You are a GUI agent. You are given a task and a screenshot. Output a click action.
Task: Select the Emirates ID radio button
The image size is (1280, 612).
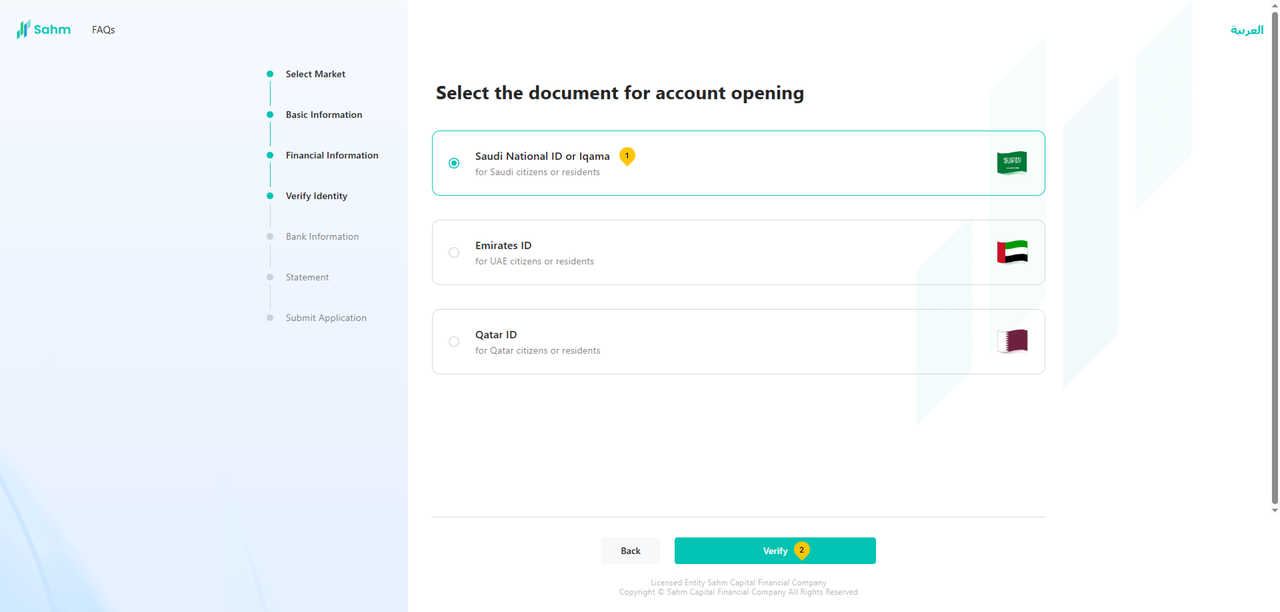click(454, 253)
